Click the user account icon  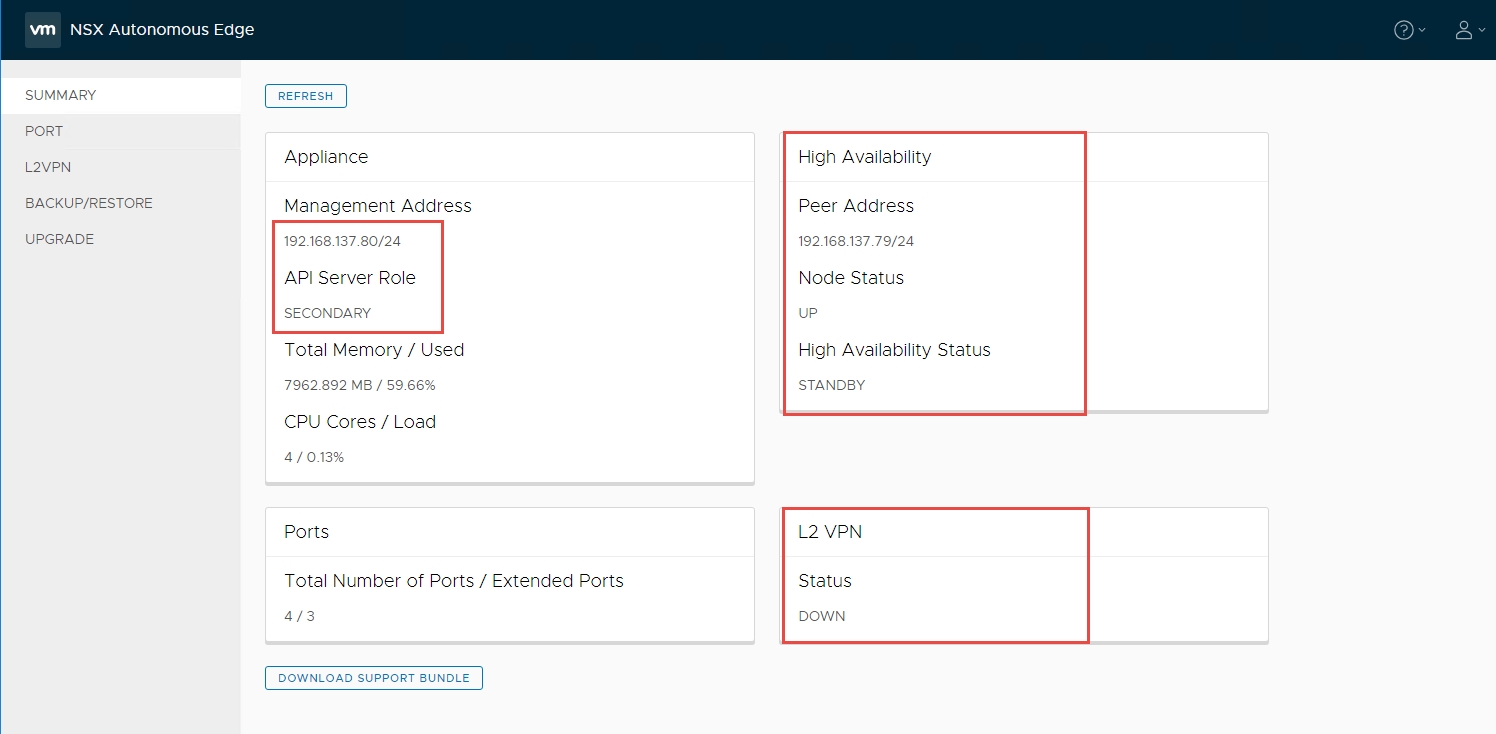(x=1464, y=30)
